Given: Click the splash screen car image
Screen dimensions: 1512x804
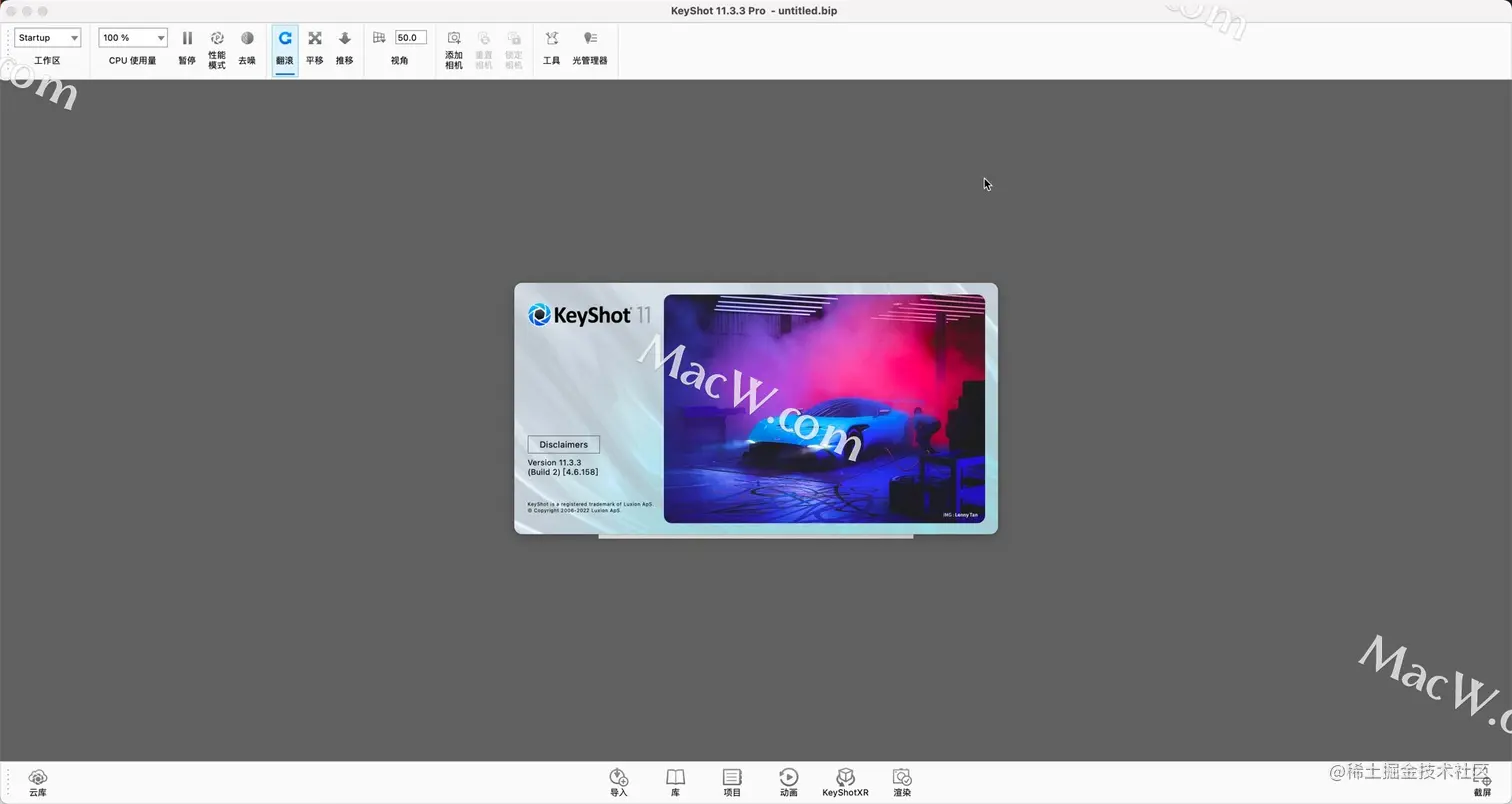Looking at the screenshot, I should pos(824,408).
